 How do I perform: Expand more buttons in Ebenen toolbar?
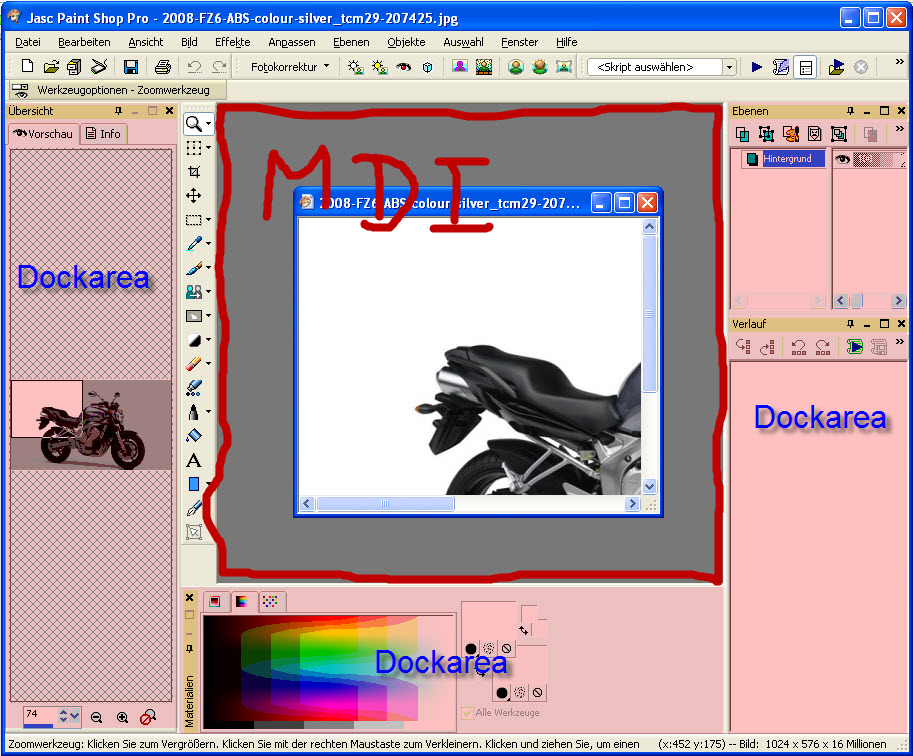[900, 129]
